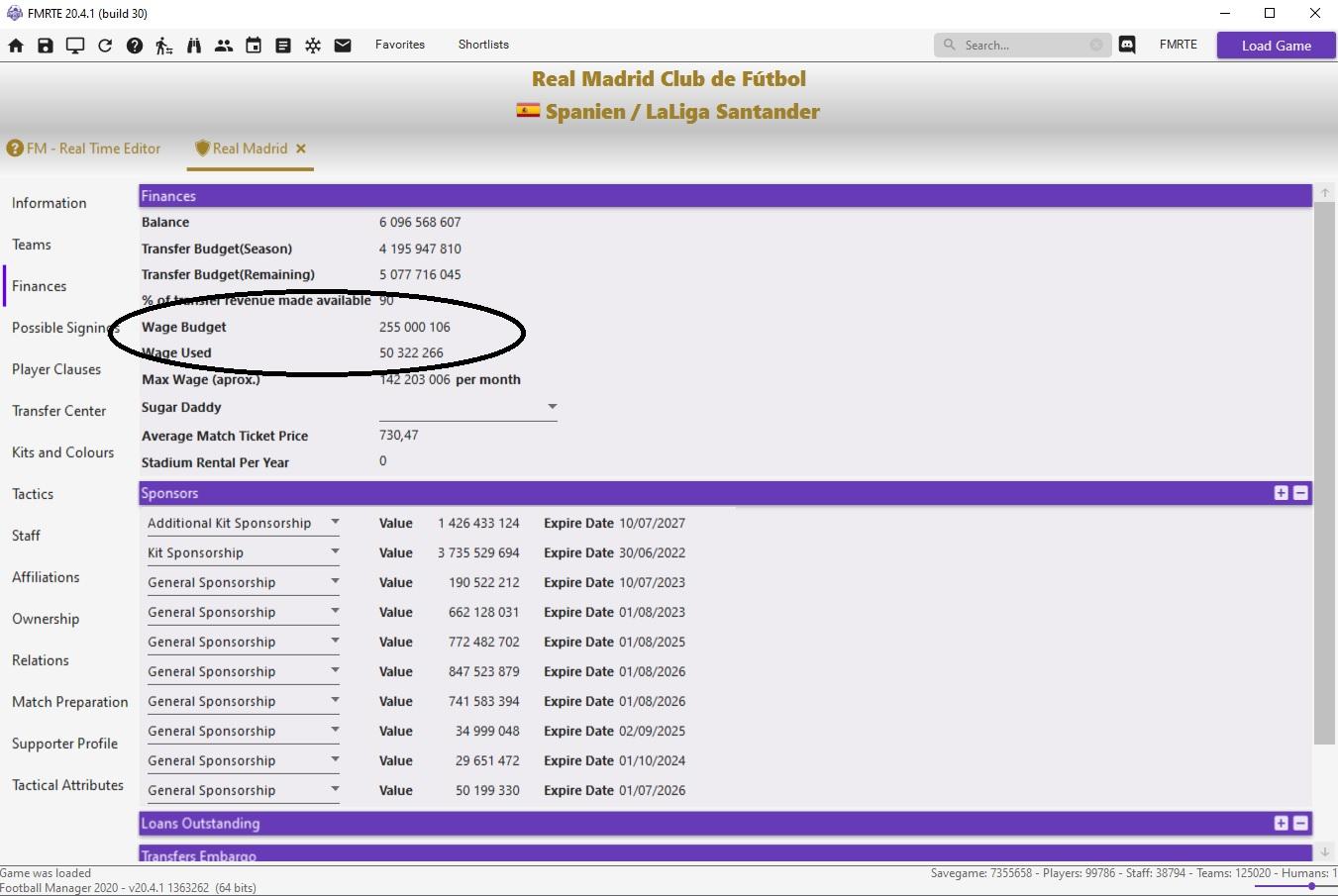Image resolution: width=1338 pixels, height=896 pixels.
Task: Add a sponsor with the plus icon
Action: tap(1281, 493)
